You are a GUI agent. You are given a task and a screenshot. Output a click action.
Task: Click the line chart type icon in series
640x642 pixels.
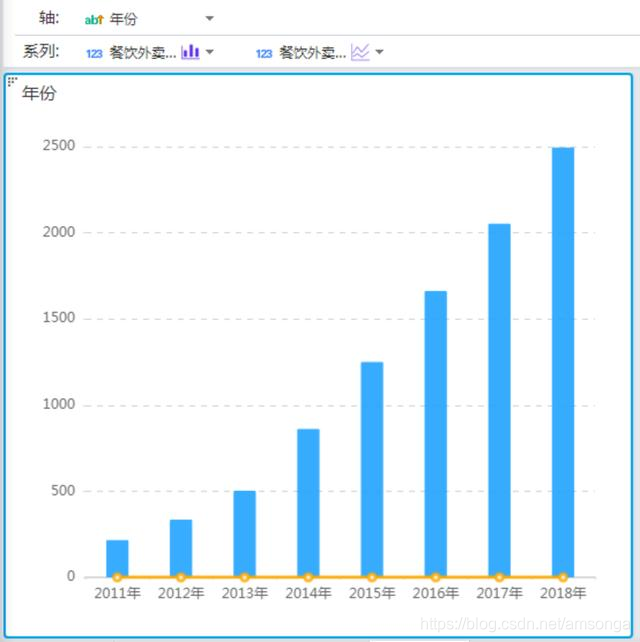pyautogui.click(x=360, y=52)
